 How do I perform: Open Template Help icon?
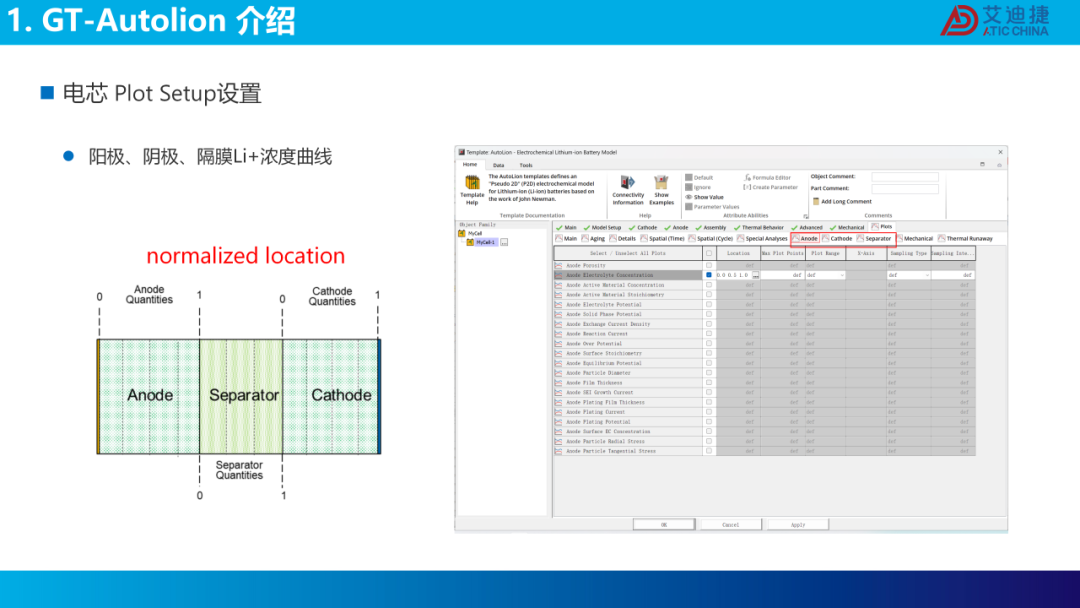click(x=472, y=182)
